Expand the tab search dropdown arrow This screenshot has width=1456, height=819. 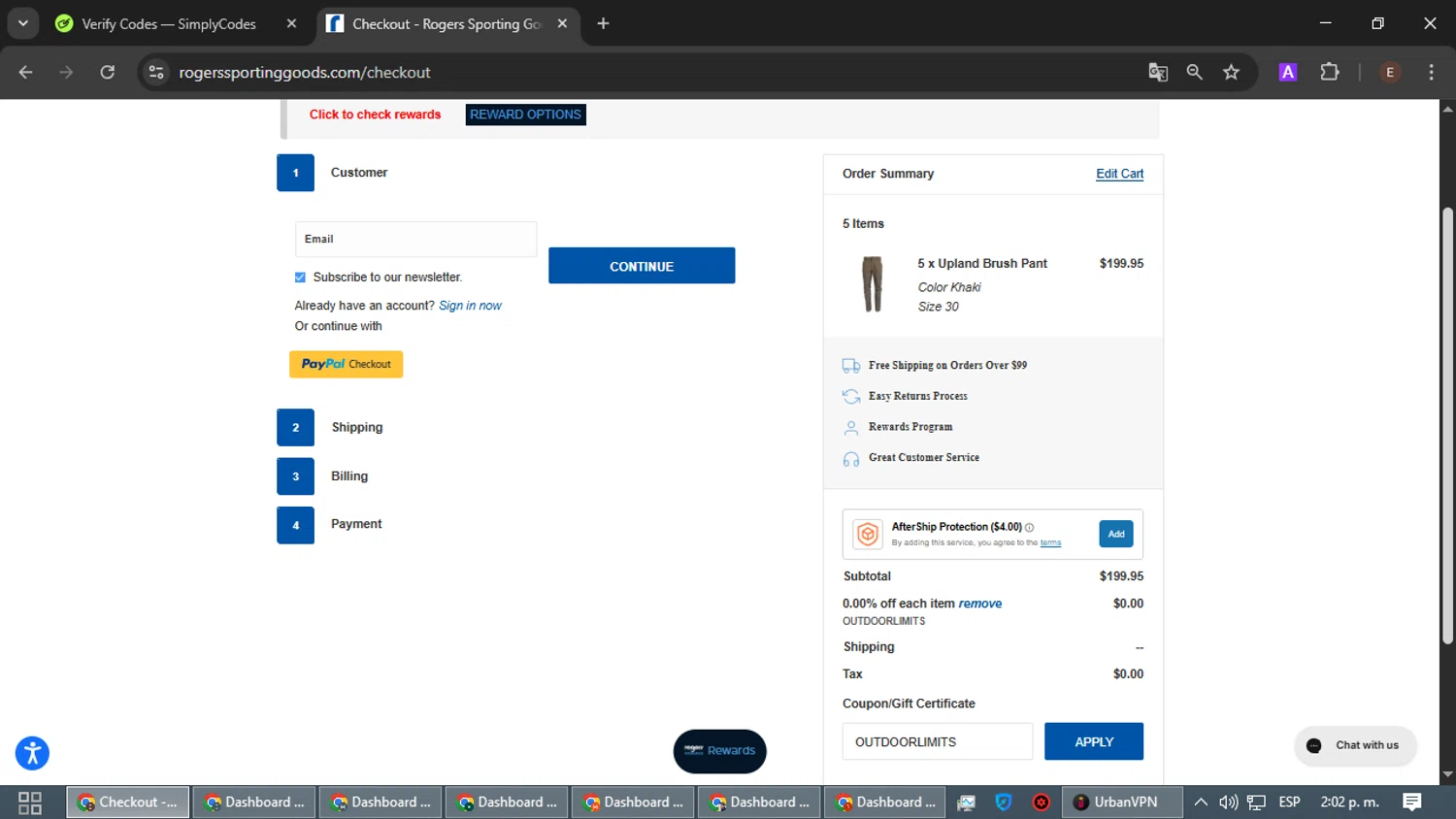(x=22, y=23)
